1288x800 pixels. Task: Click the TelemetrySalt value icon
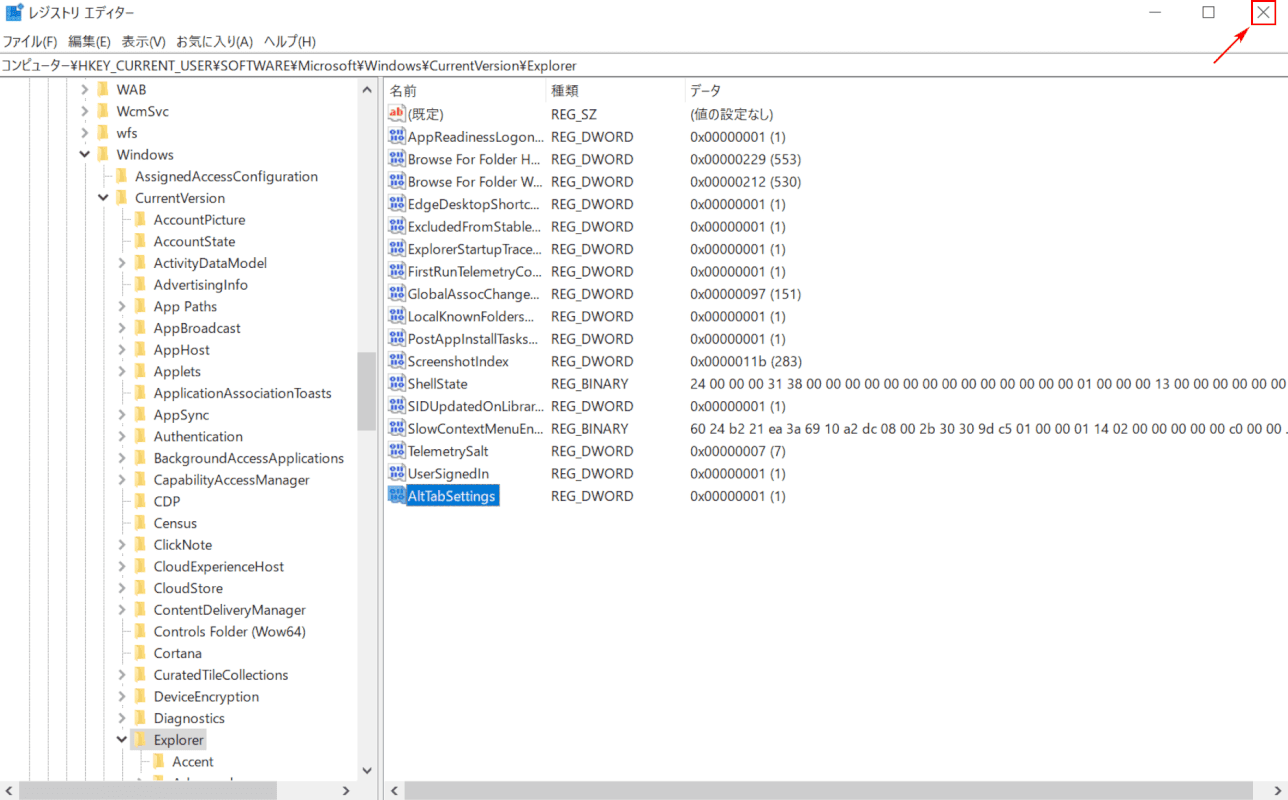tap(396, 451)
